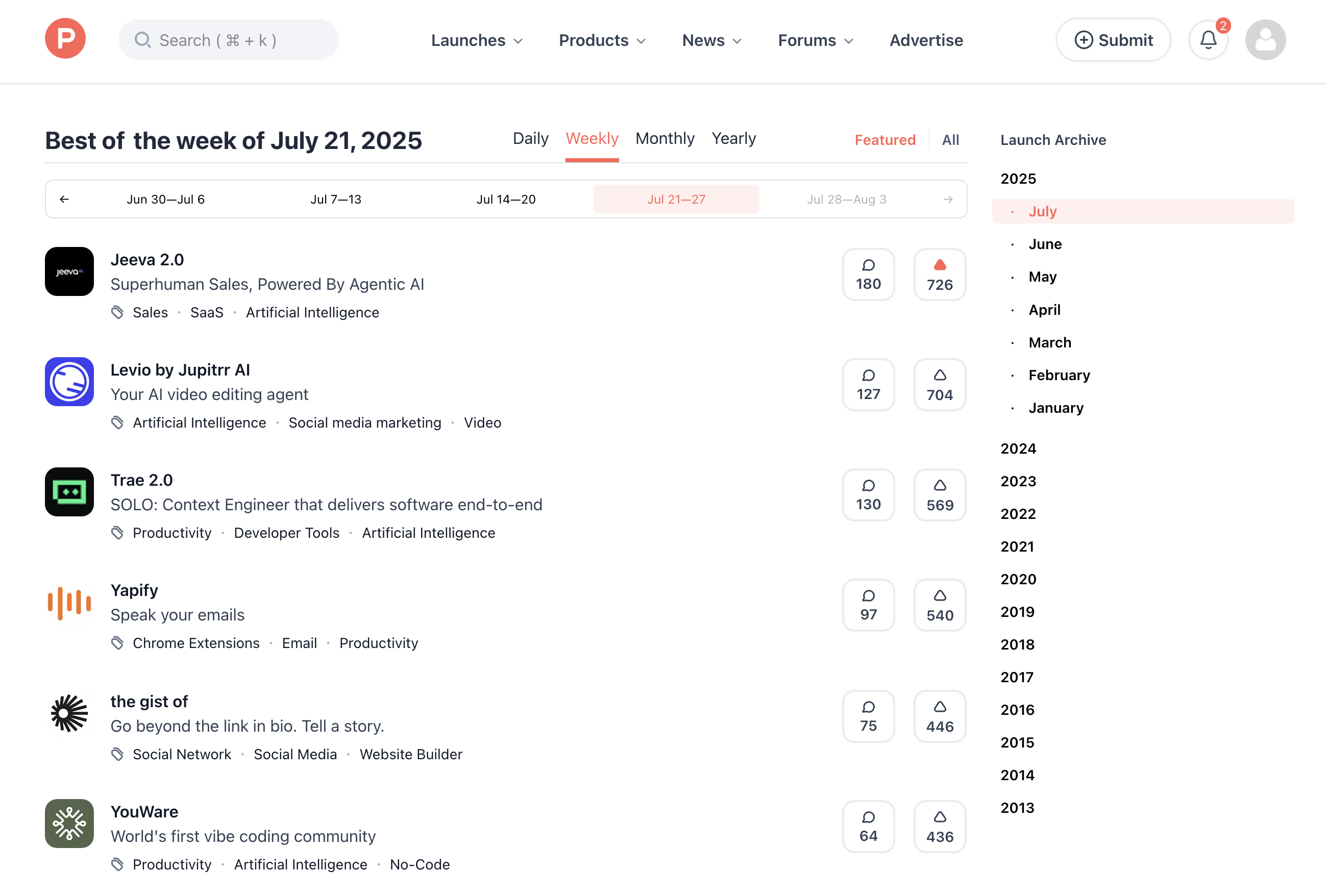Open Trae 2.0 comments (130)
The width and height of the screenshot is (1327, 896).
tap(869, 495)
